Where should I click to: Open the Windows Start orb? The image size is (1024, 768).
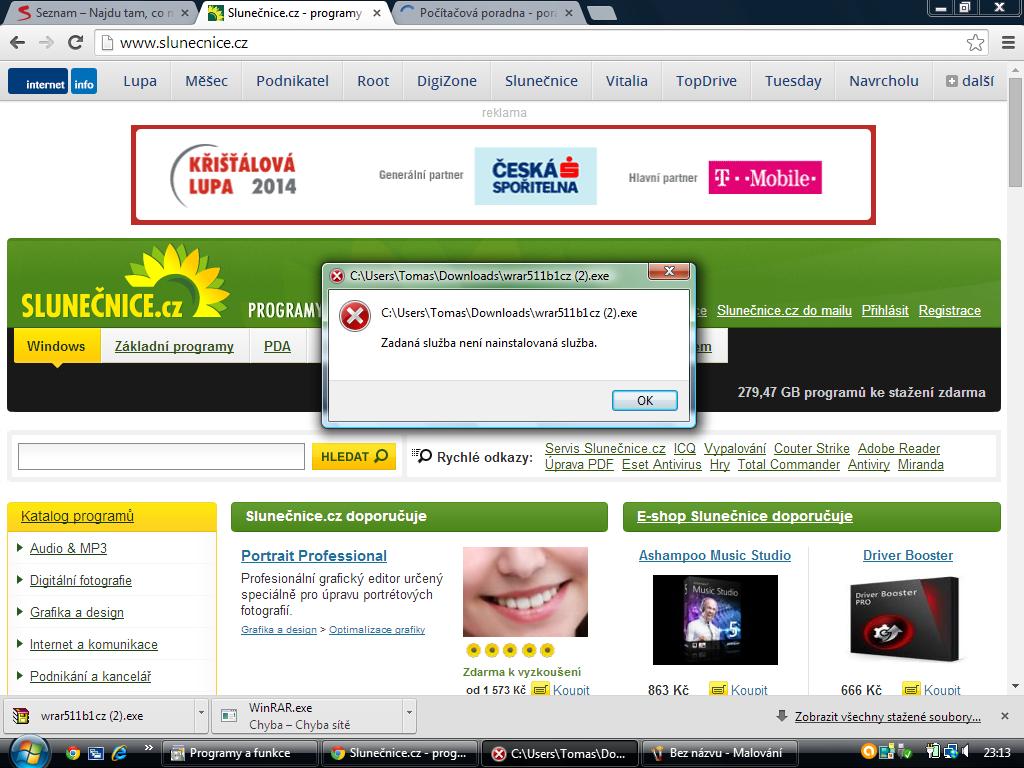coord(28,752)
